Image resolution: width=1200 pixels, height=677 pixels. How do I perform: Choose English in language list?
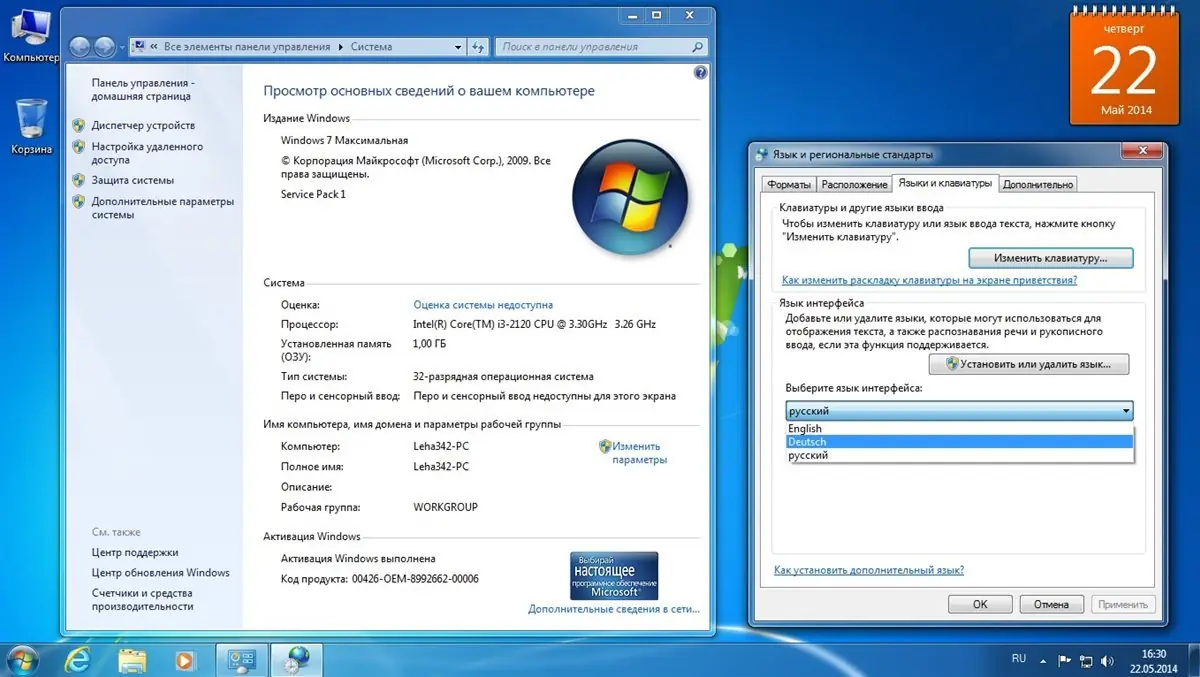click(x=959, y=429)
